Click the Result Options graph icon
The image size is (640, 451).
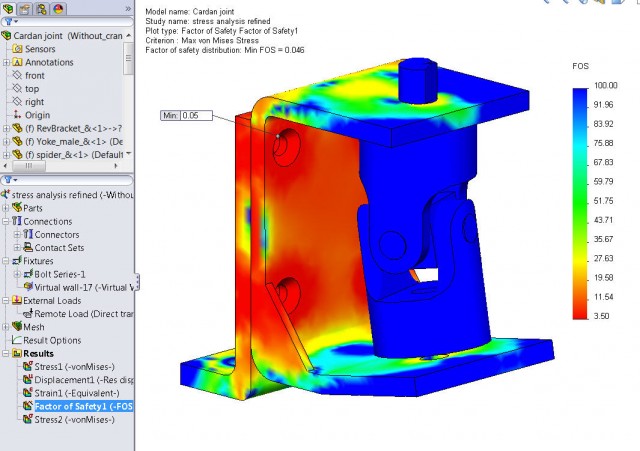[17, 340]
